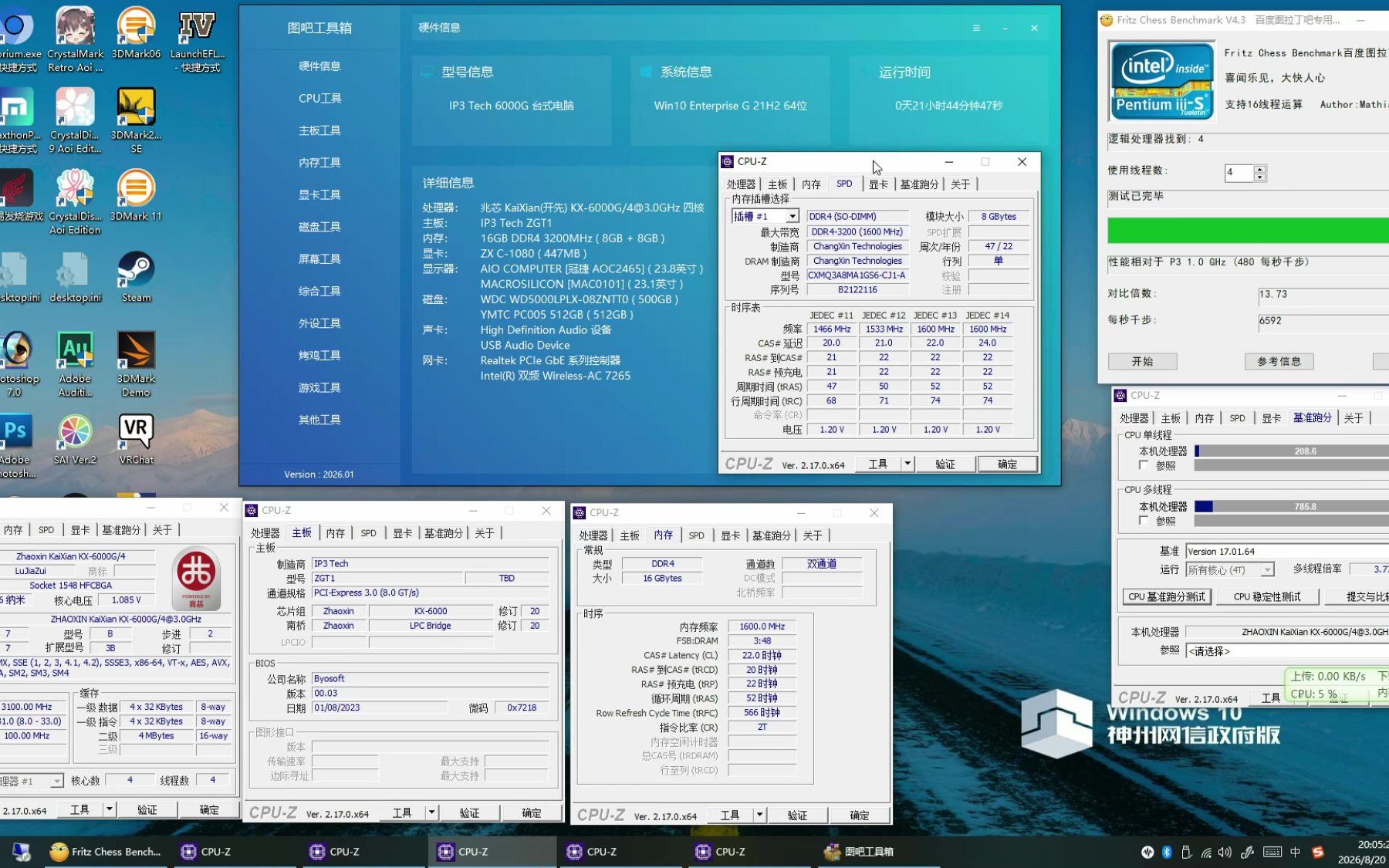Open SPD tab in the memory CPU-Z window
1389x868 pixels.
(697, 535)
